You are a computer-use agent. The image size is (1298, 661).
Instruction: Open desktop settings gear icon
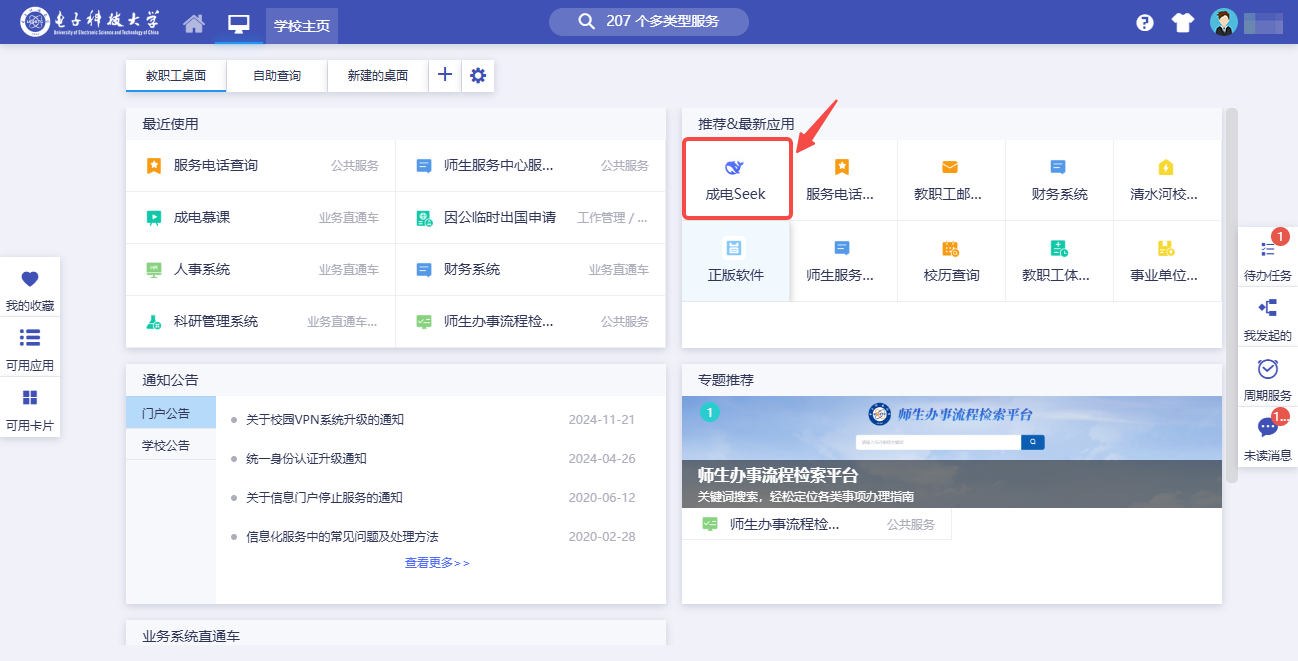click(x=478, y=75)
